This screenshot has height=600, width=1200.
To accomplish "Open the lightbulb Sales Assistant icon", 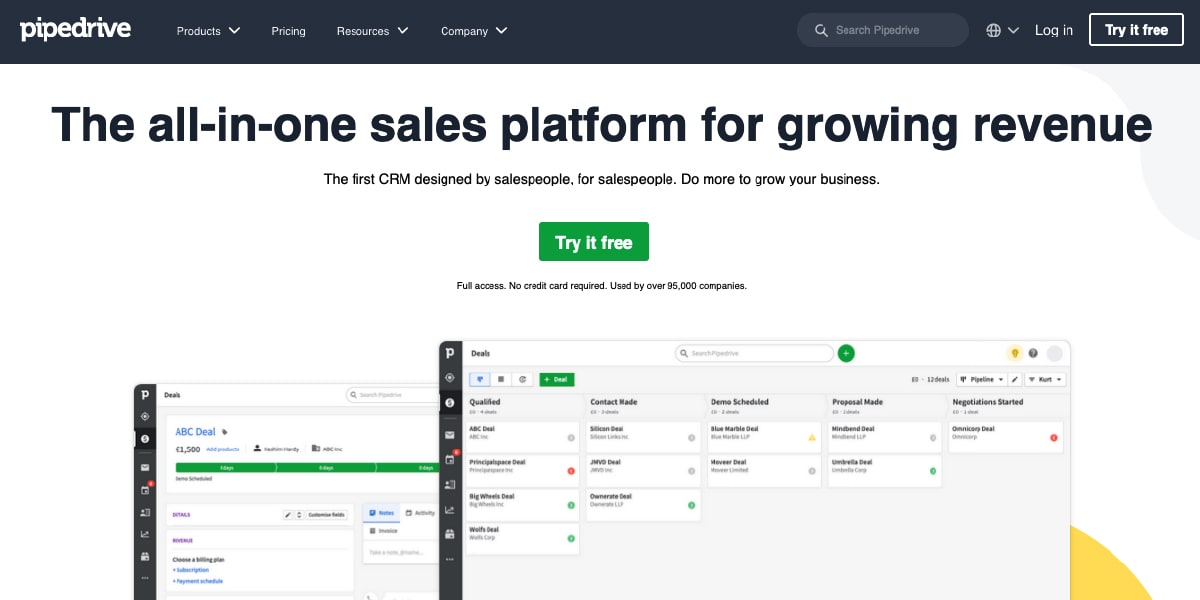I will coord(1015,353).
